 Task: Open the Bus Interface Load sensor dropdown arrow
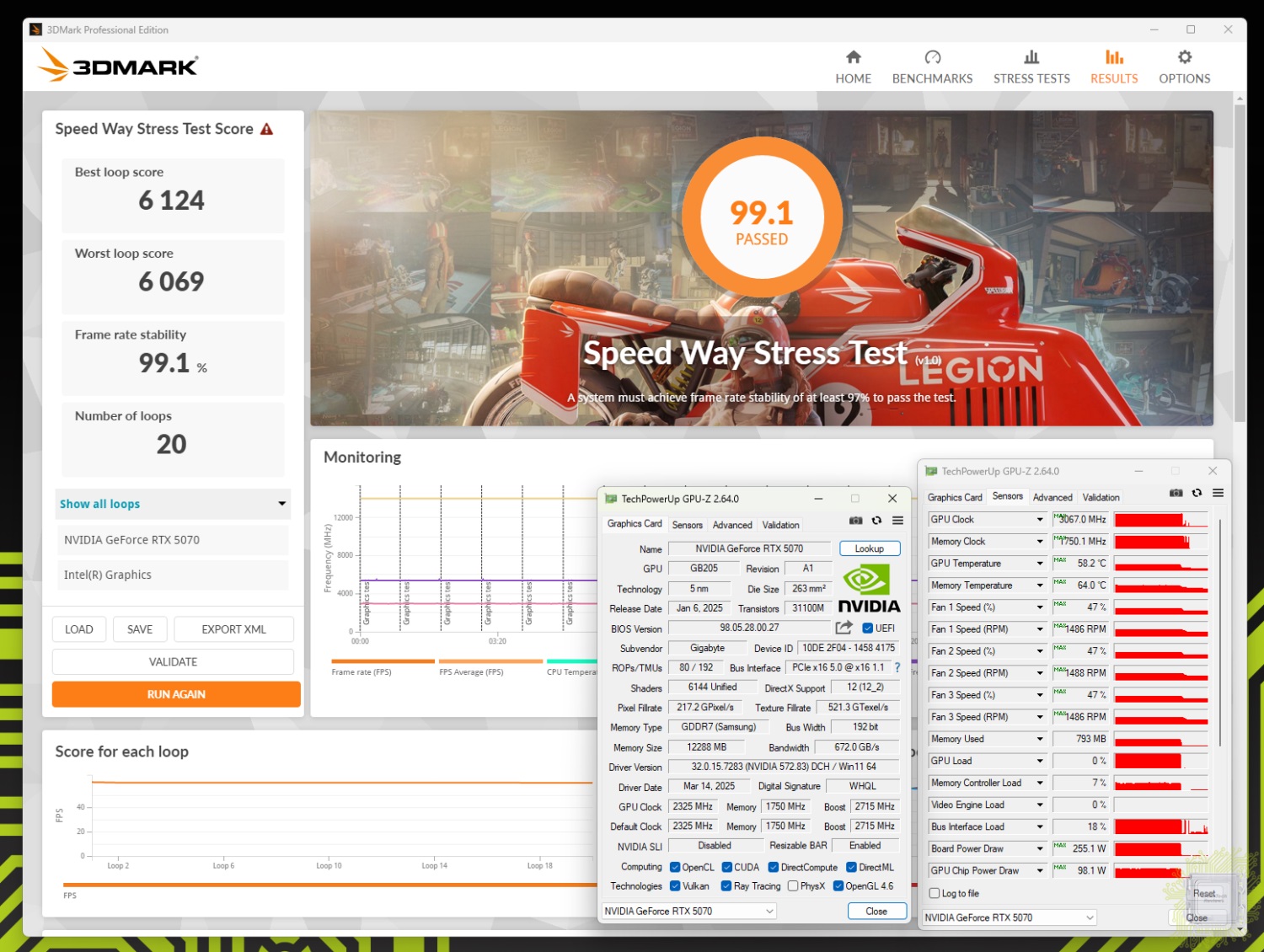pos(1040,826)
